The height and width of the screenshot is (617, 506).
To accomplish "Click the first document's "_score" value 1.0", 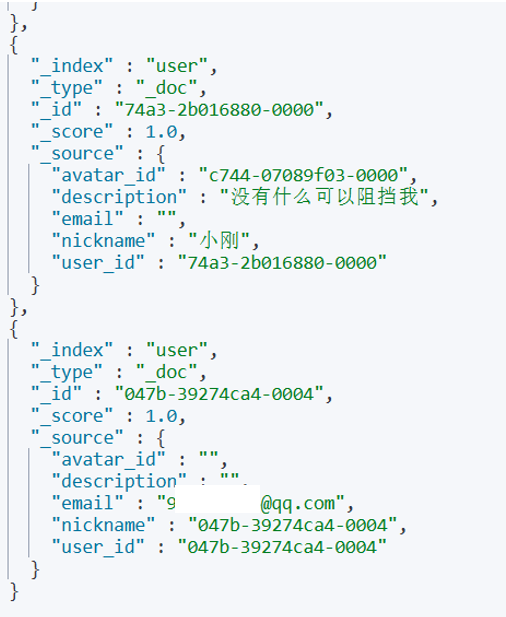I will 161,132.
